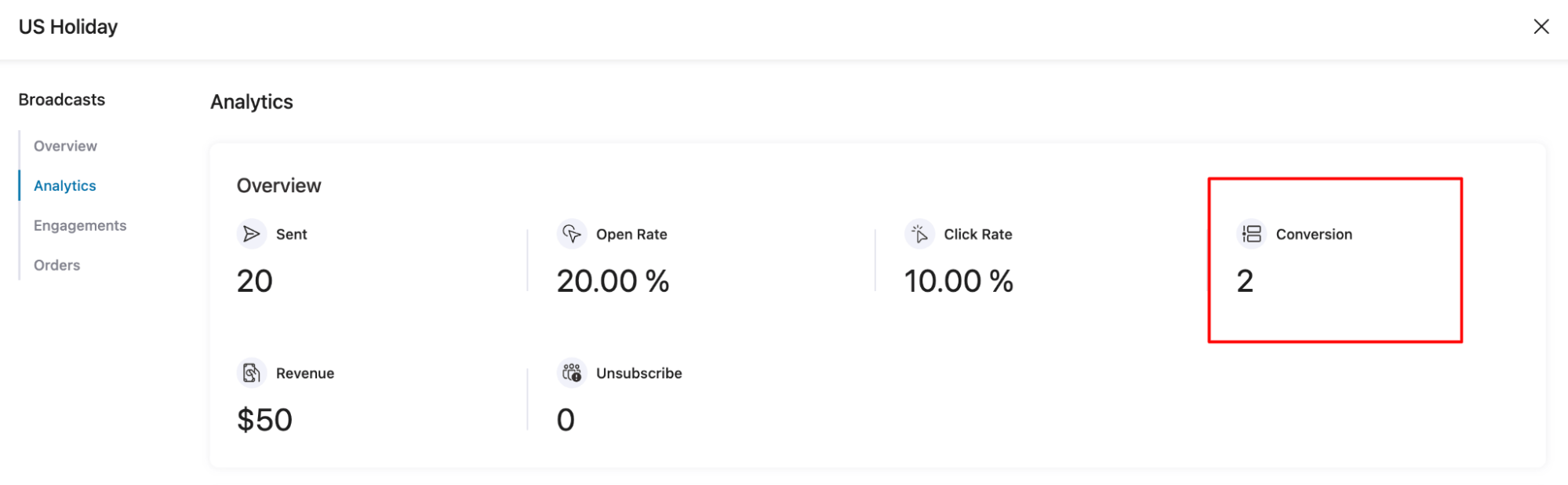1568x485 pixels.
Task: Click the US Holiday title text
Action: [x=68, y=26]
